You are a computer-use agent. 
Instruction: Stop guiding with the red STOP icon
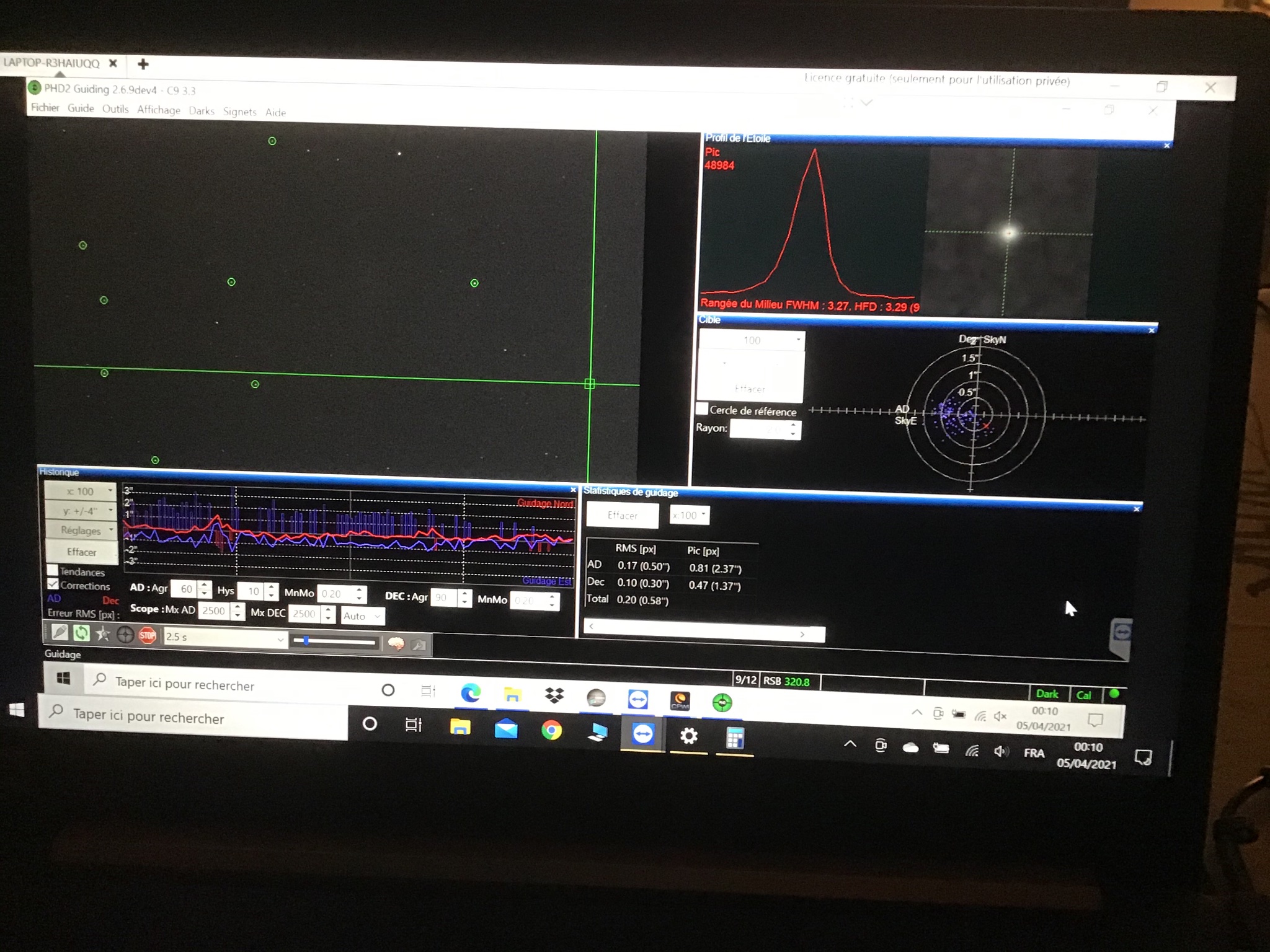[x=148, y=635]
